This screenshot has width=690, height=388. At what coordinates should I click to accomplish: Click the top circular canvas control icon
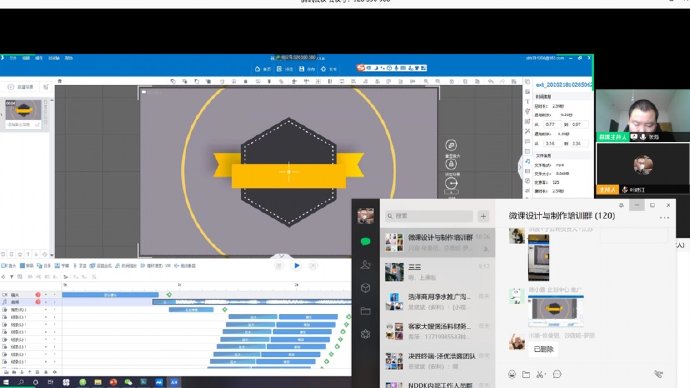[451, 145]
